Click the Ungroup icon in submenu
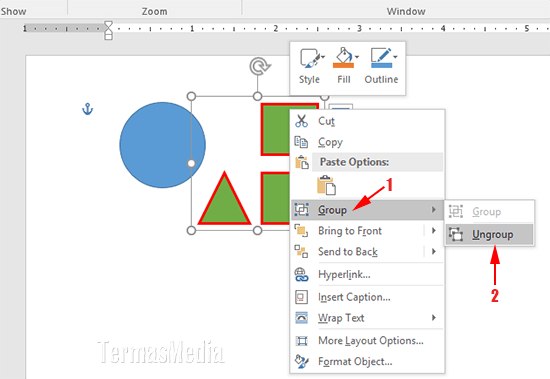Image resolution: width=550 pixels, height=379 pixels. pos(456,234)
